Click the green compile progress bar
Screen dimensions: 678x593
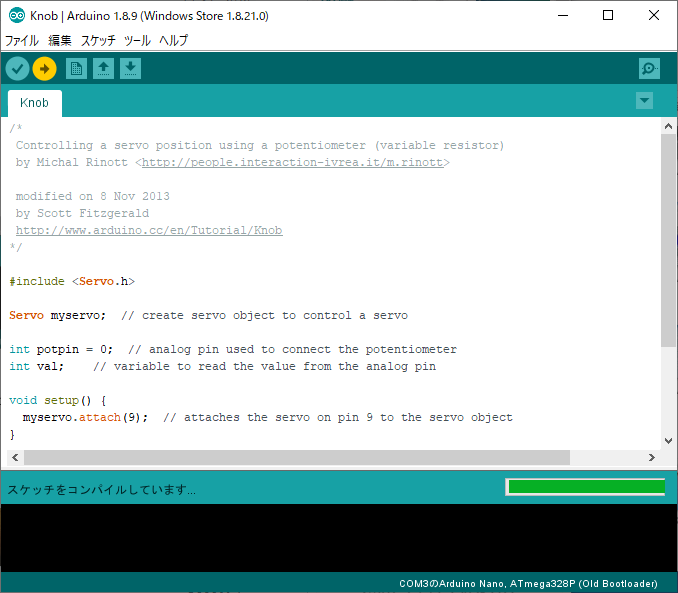point(587,487)
